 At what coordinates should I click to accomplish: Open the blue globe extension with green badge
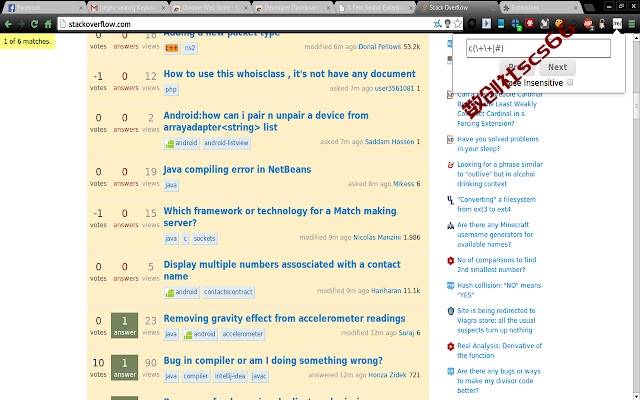516,24
